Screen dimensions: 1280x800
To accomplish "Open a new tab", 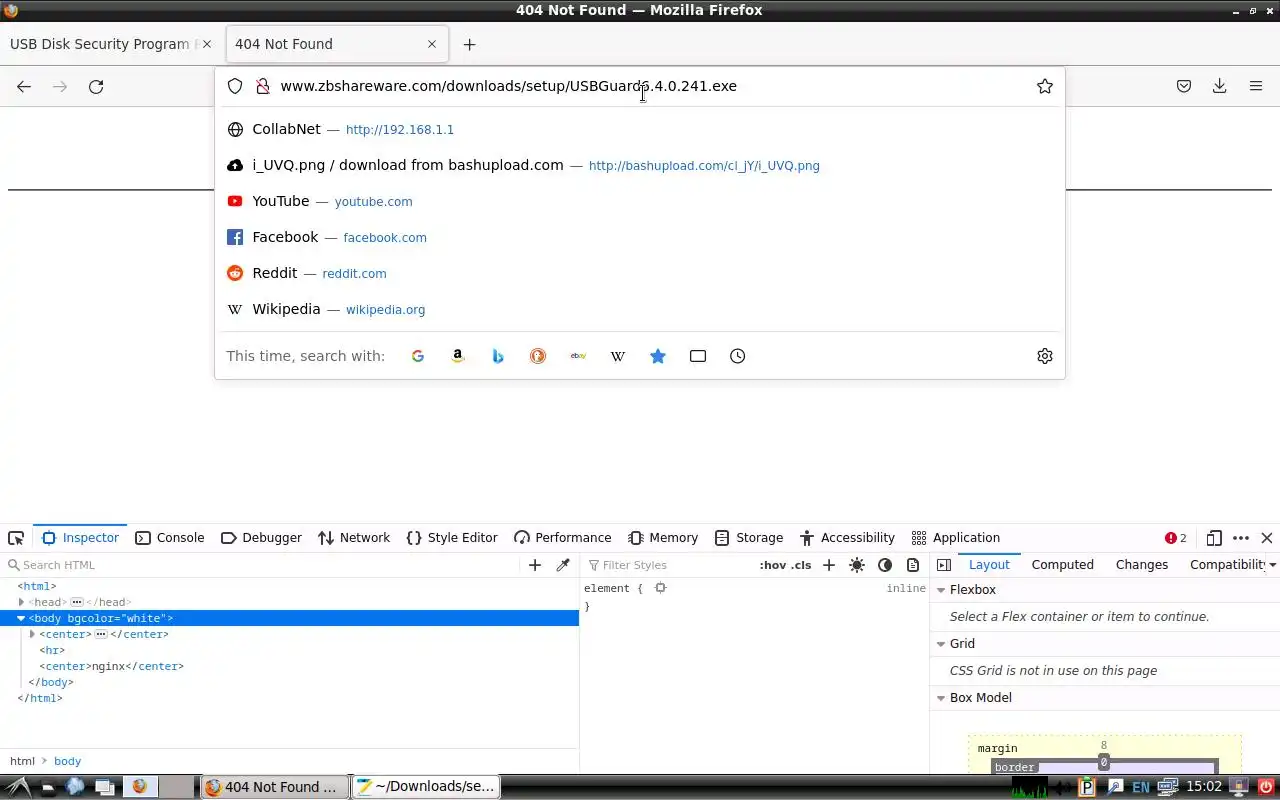I will coord(469,44).
